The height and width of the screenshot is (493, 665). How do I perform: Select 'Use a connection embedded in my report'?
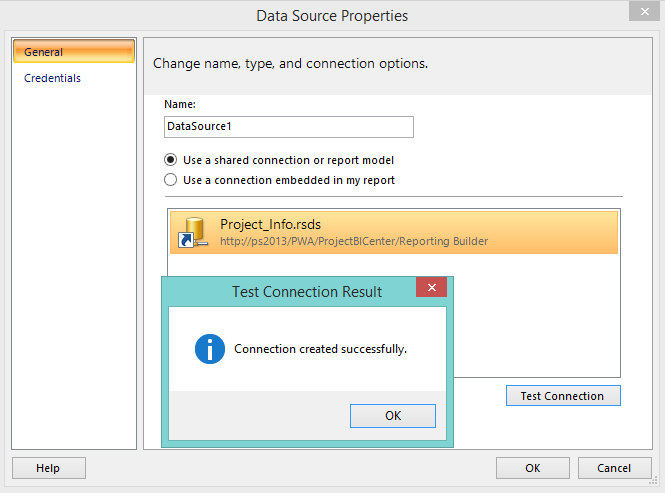coord(170,180)
